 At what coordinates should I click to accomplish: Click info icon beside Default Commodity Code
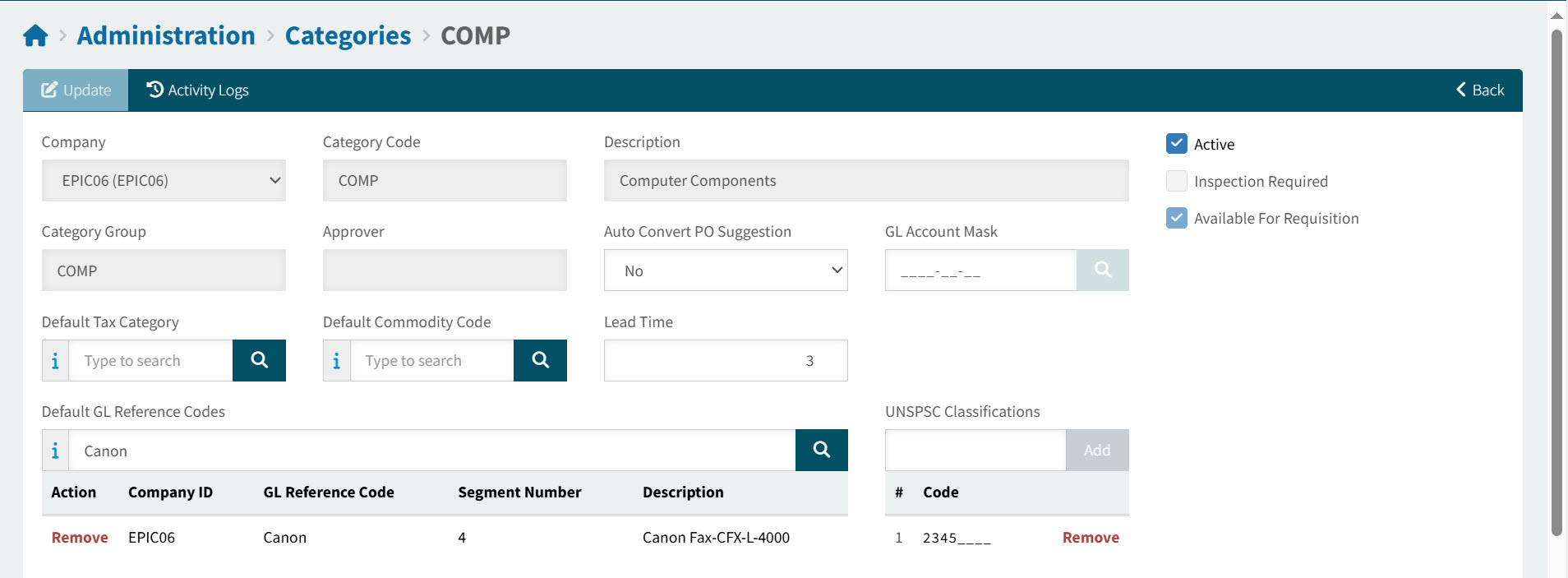[x=336, y=361]
